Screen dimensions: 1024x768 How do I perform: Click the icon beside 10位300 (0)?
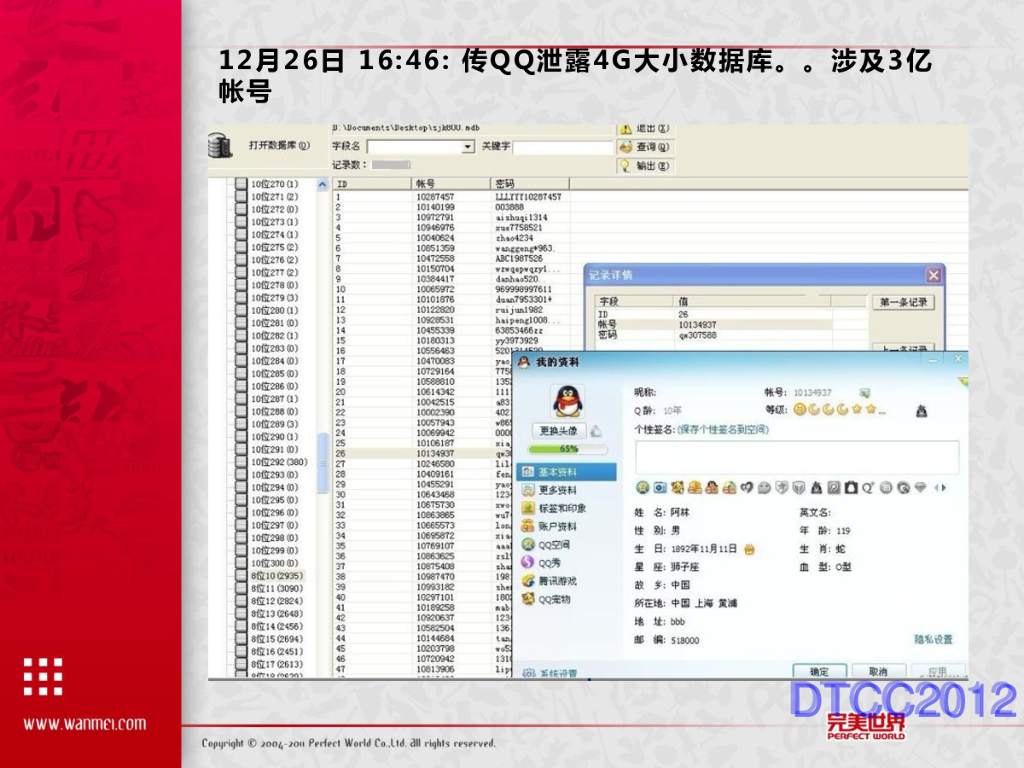(241, 563)
